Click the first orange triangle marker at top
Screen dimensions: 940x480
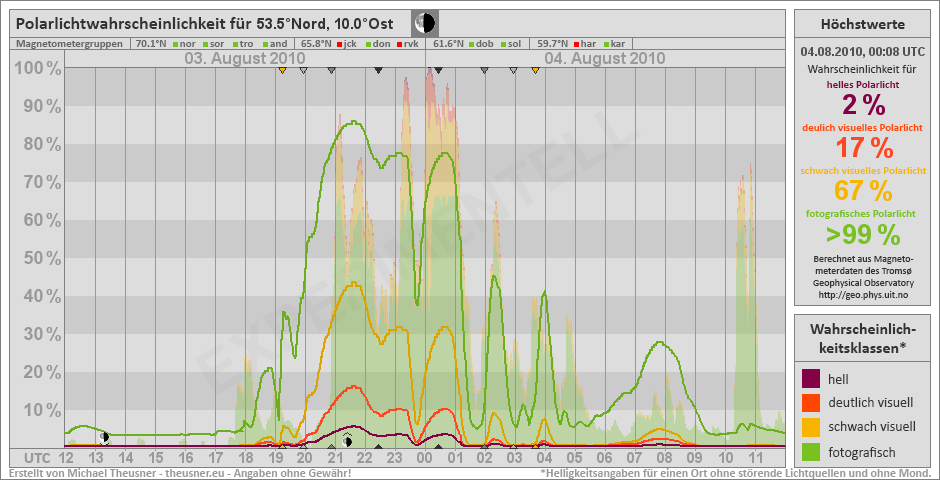(283, 71)
